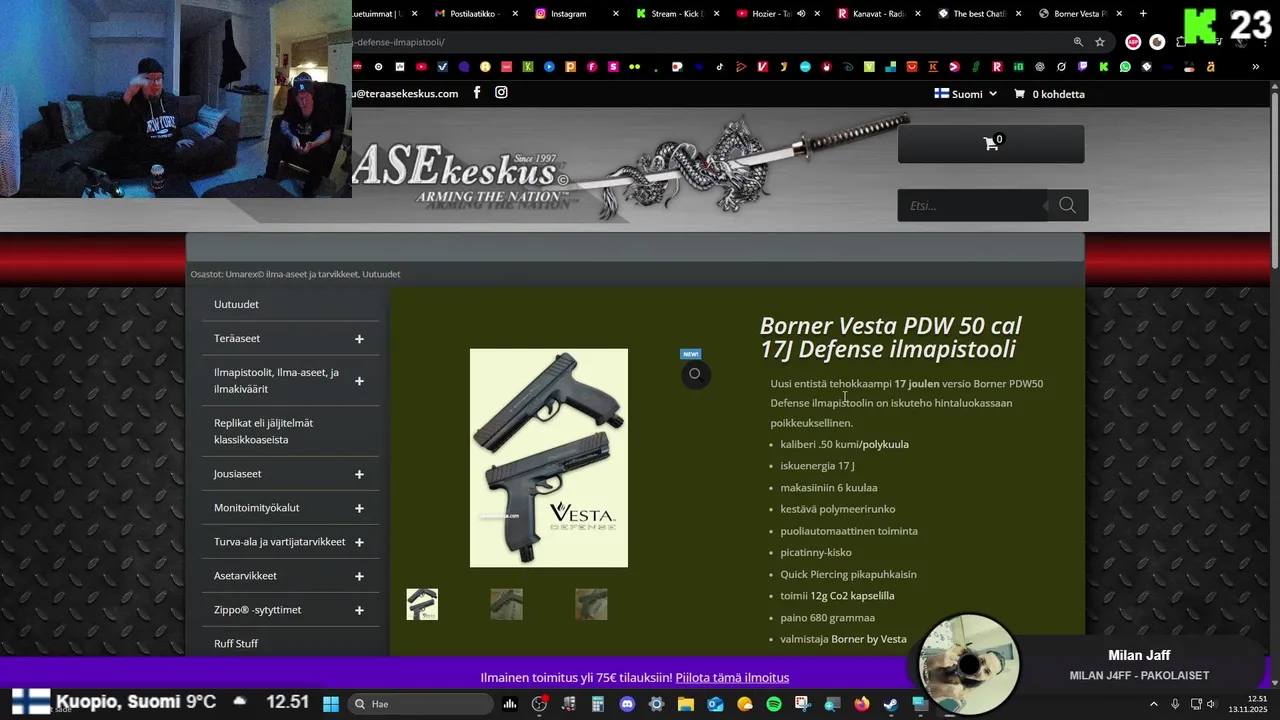Image resolution: width=1280 pixels, height=720 pixels.
Task: Open Firefox from the taskbar
Action: pyautogui.click(x=862, y=704)
